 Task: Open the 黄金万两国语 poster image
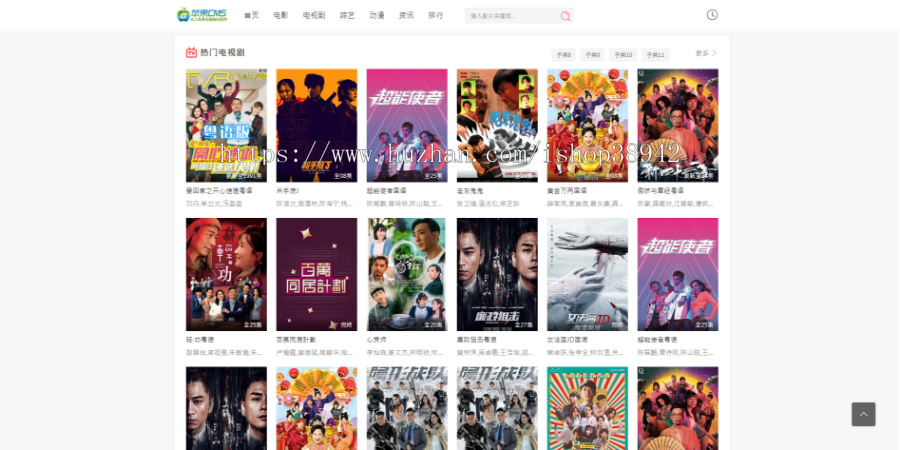(587, 126)
